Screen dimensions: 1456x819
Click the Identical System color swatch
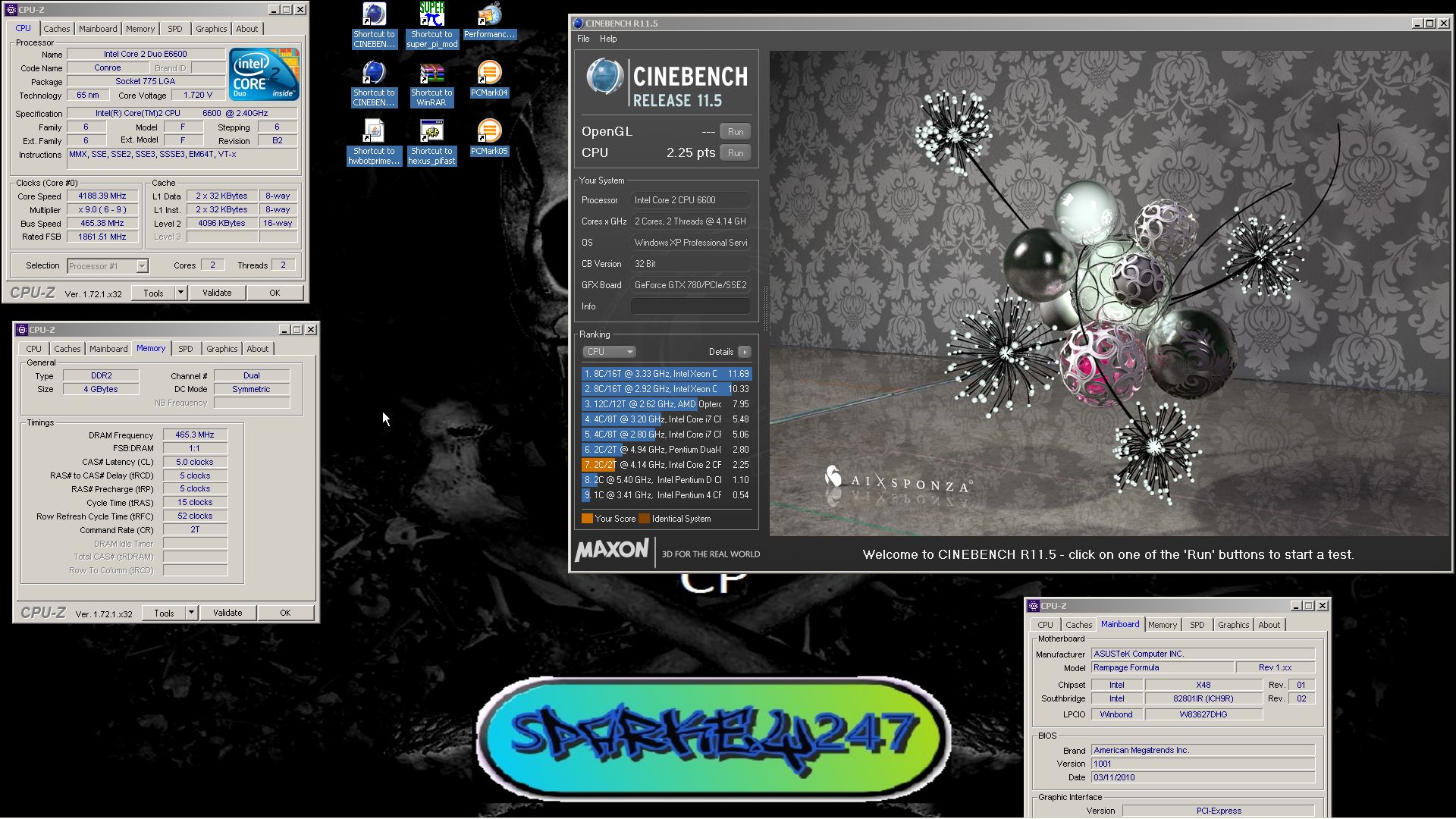[x=645, y=519]
